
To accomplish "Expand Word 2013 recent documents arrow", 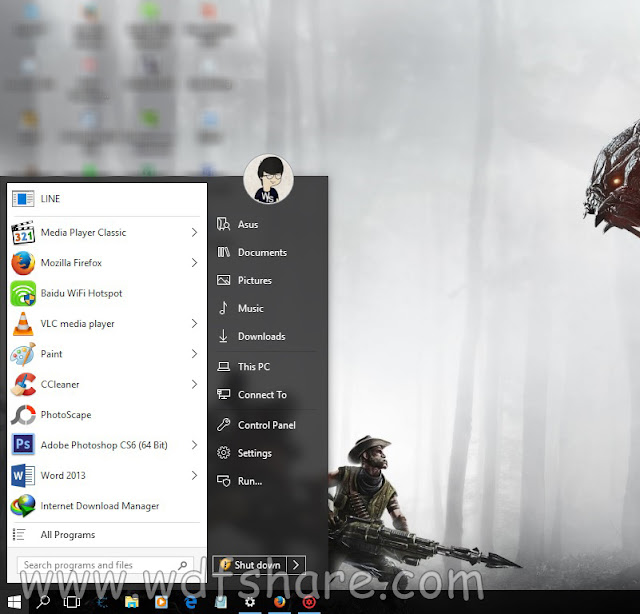I will [x=194, y=476].
